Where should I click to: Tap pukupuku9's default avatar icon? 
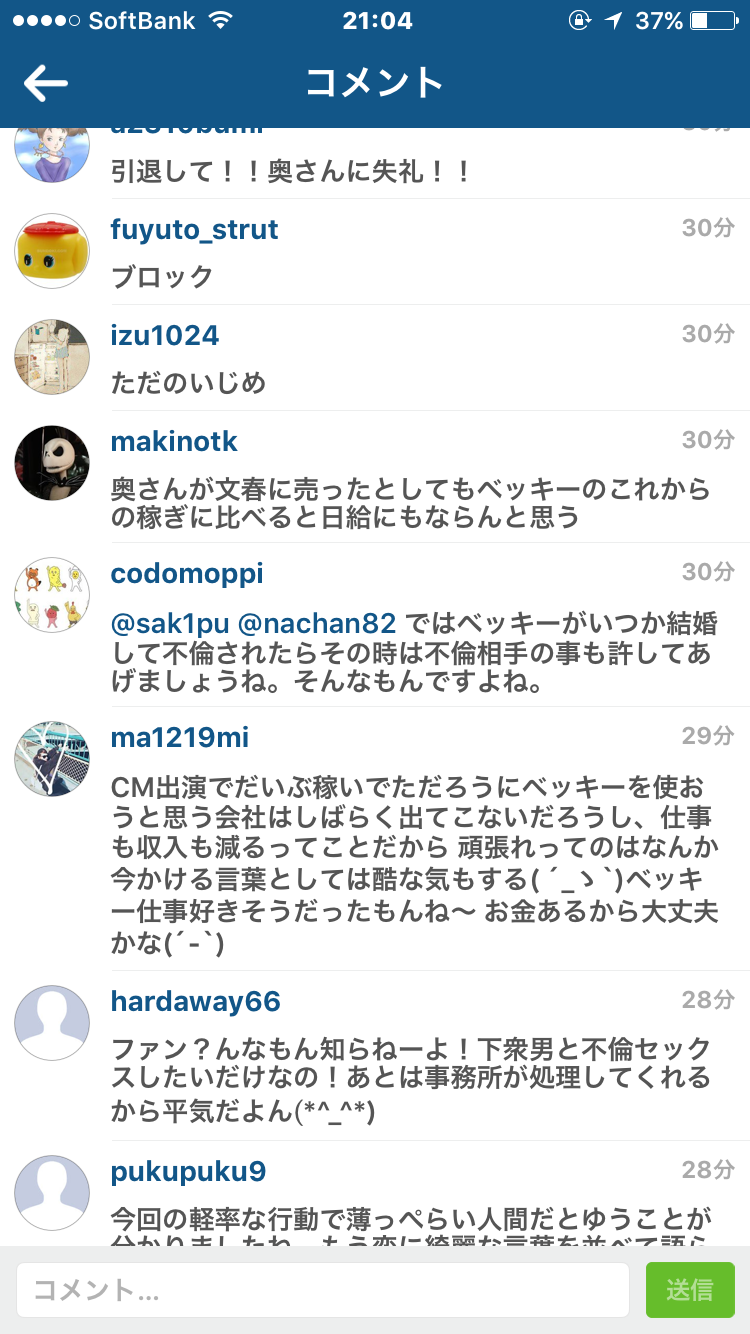click(52, 1193)
